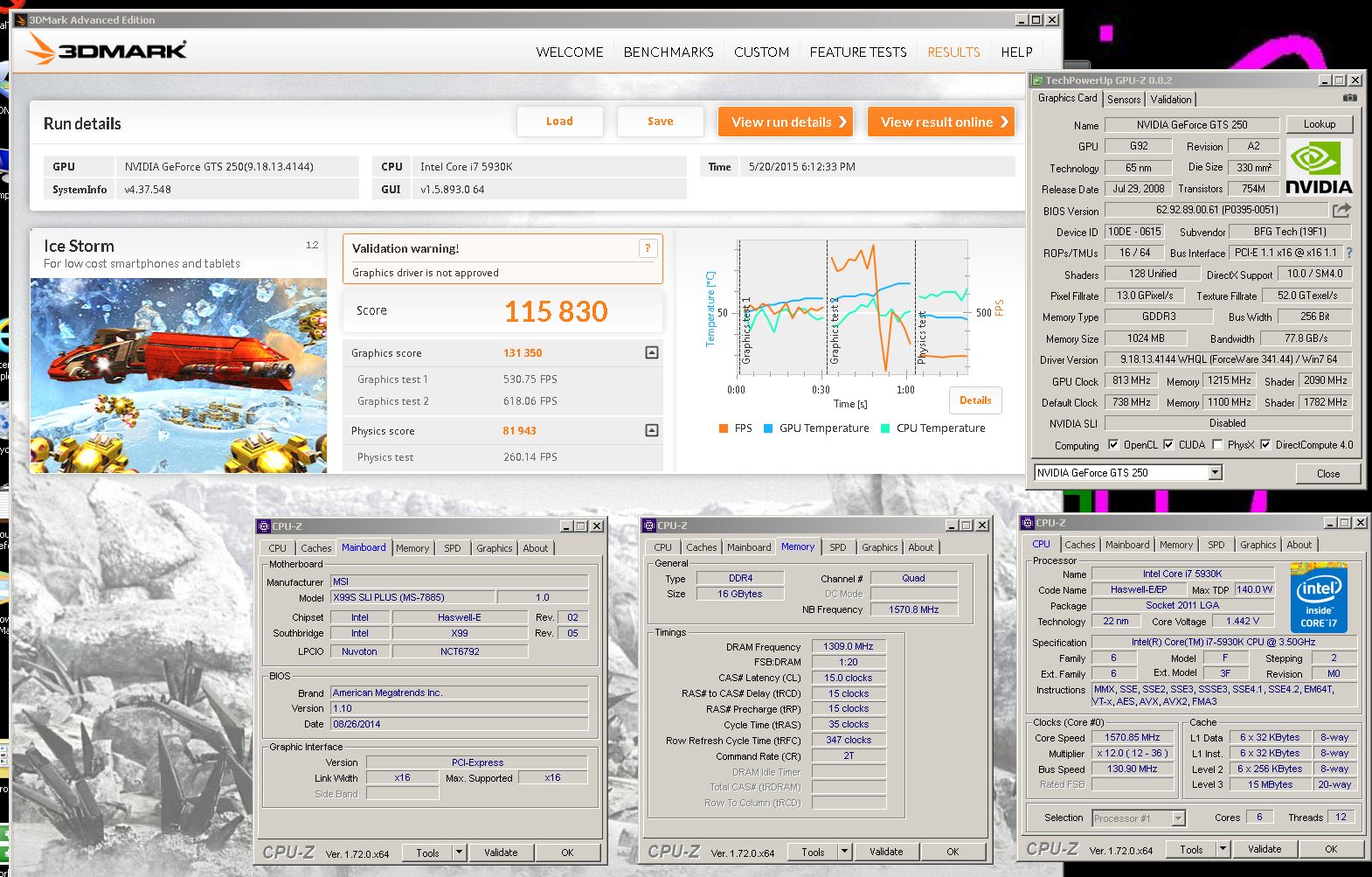Click the Intel Core i7 badge in CPU-Z
Screen dimensions: 1372x877
tap(1318, 598)
